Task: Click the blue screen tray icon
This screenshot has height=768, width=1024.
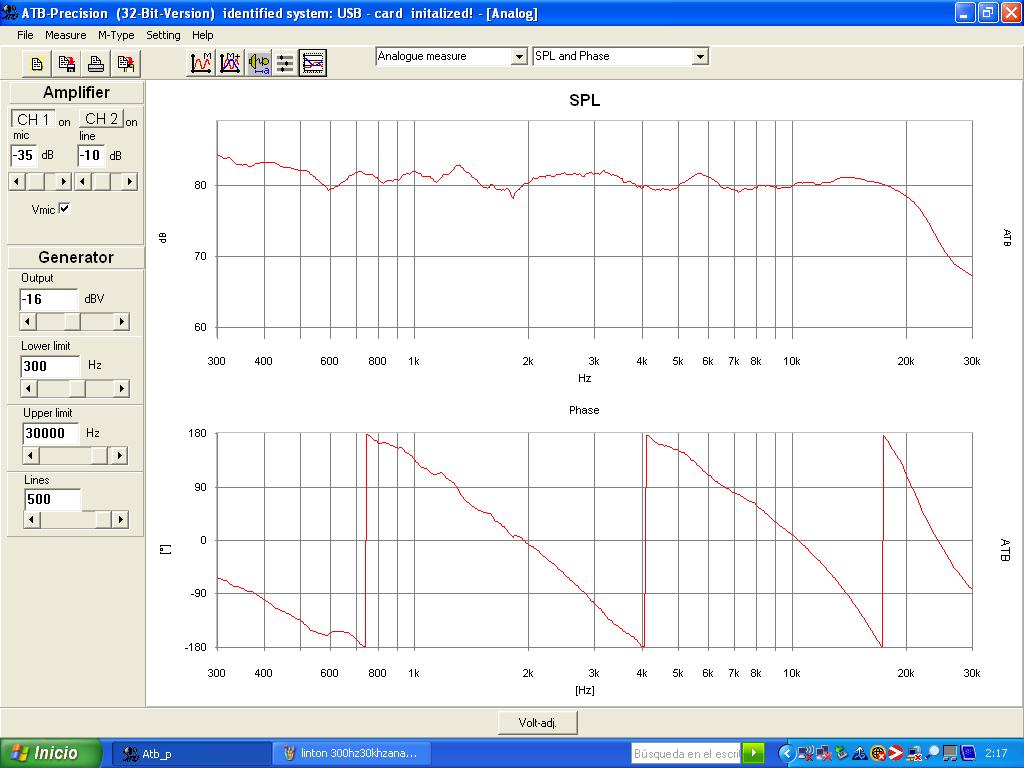Action: click(x=967, y=754)
